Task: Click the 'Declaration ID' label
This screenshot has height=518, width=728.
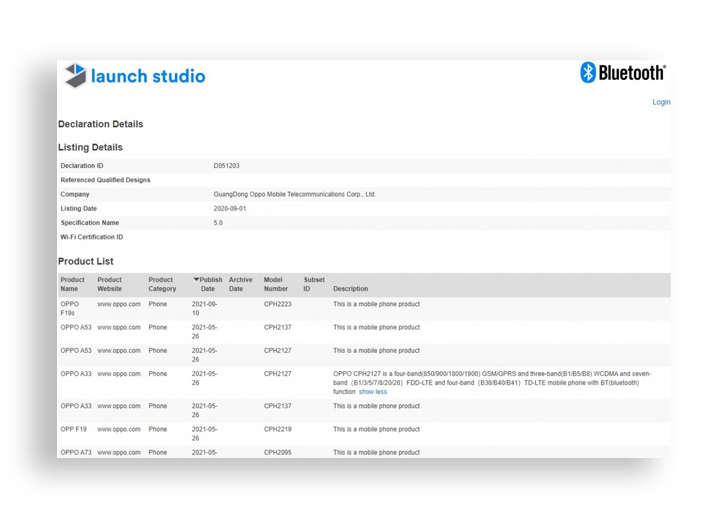Action: point(82,166)
